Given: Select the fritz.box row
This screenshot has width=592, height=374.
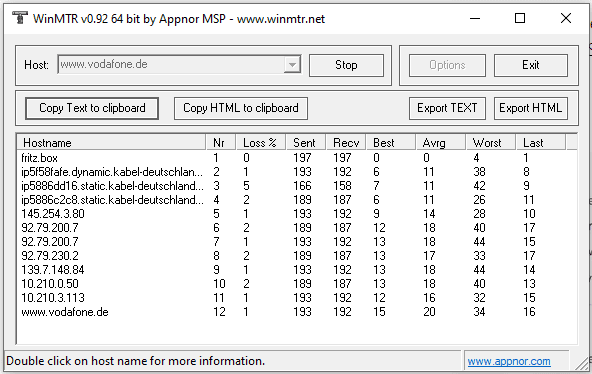Looking at the screenshot, I should [297, 158].
